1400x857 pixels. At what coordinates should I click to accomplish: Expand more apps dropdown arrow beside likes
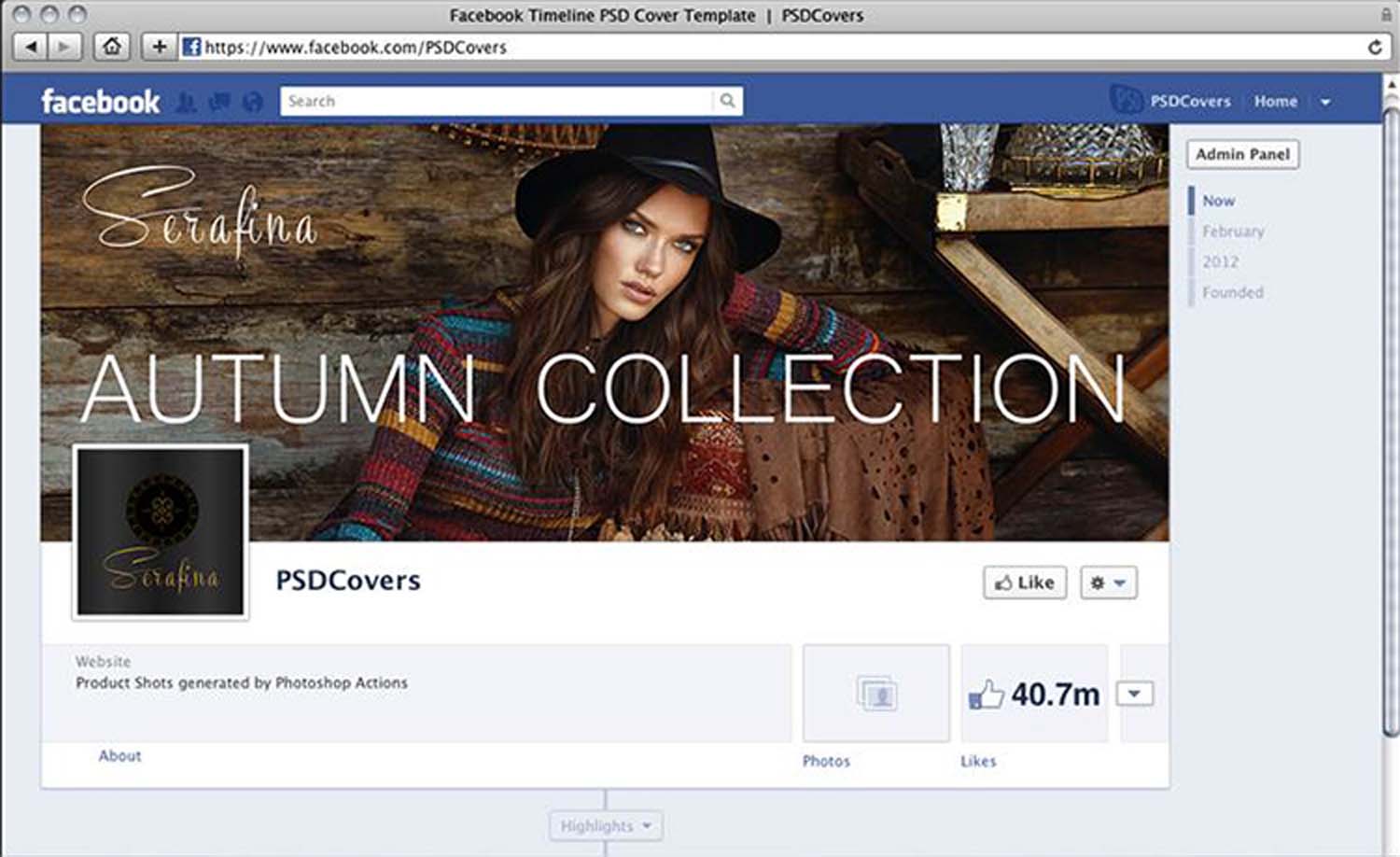coord(1134,694)
